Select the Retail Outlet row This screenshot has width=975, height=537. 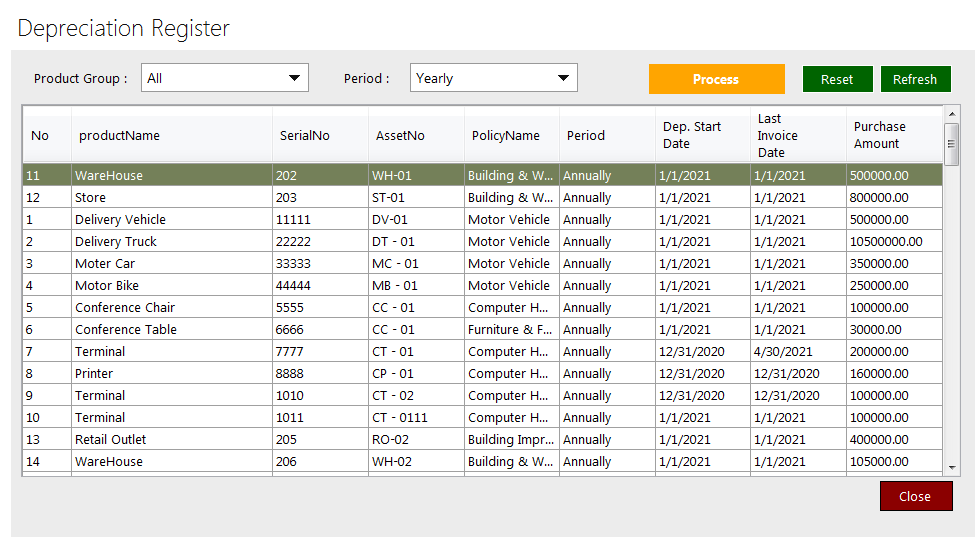pos(111,440)
